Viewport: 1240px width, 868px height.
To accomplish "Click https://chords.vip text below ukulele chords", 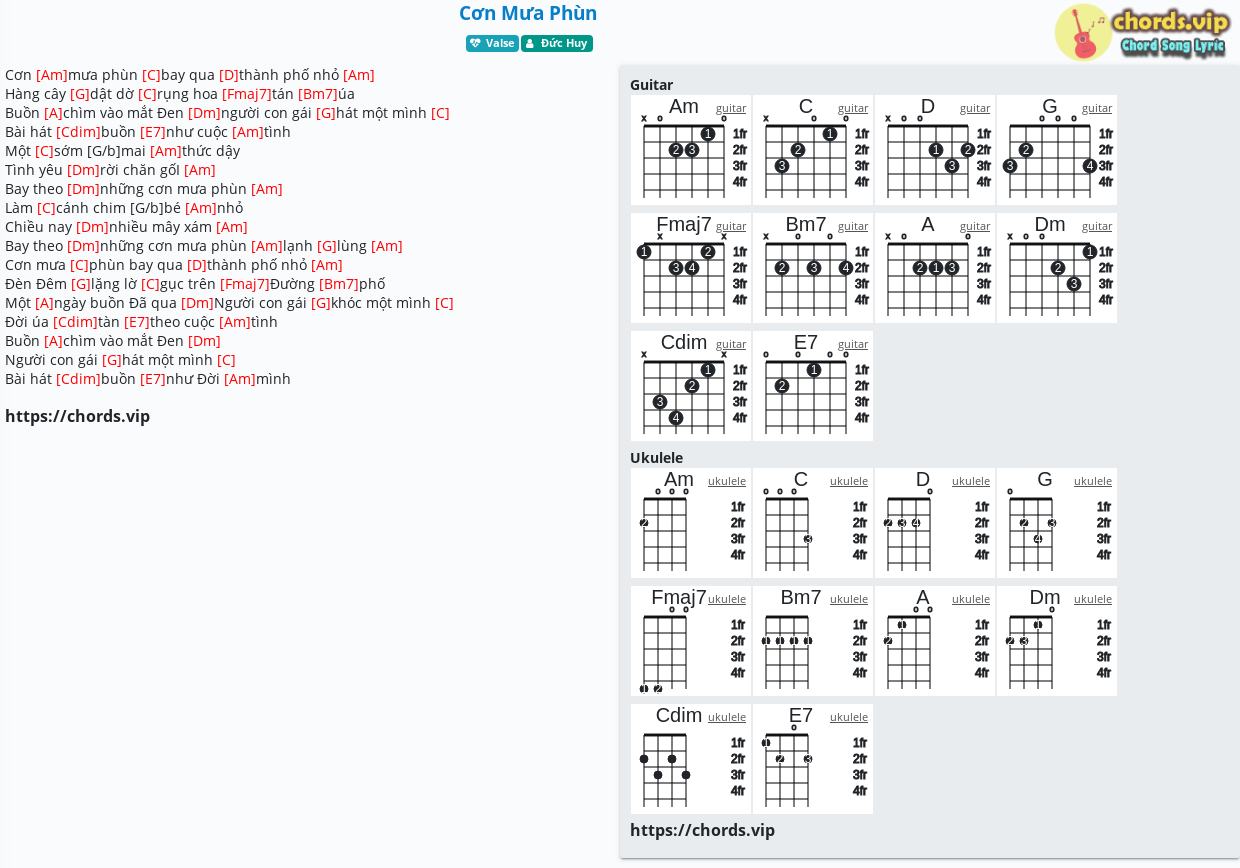I will point(703,830).
